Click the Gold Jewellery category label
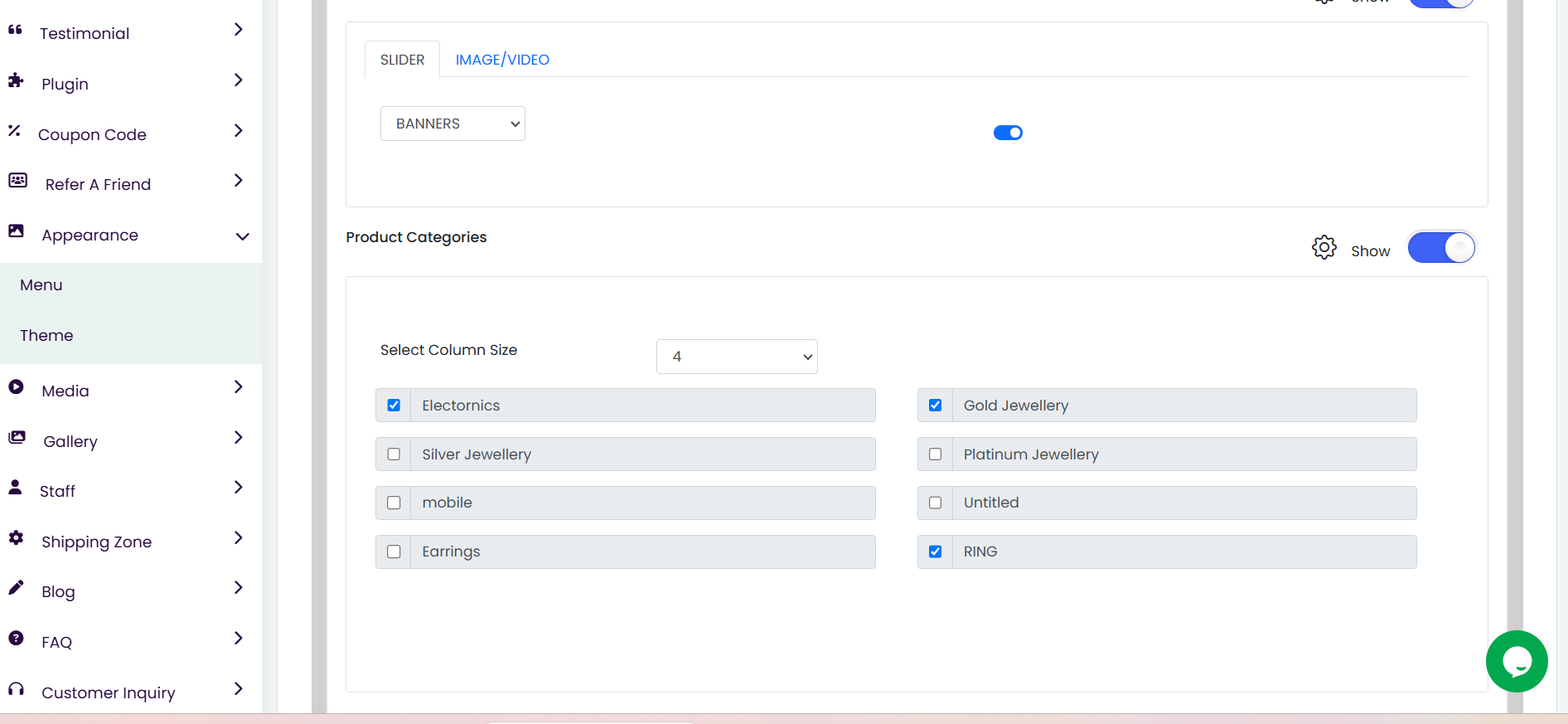 click(1016, 406)
